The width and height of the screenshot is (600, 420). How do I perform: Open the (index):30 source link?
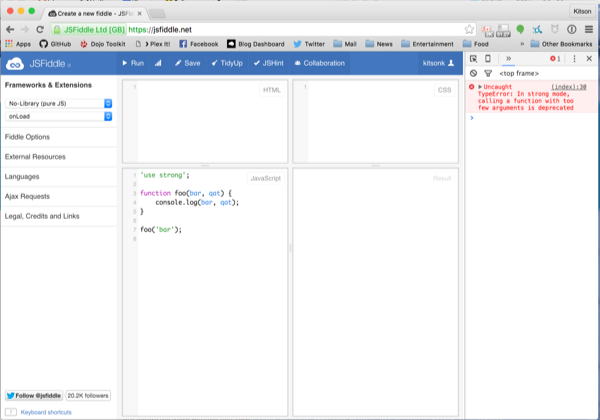click(569, 87)
